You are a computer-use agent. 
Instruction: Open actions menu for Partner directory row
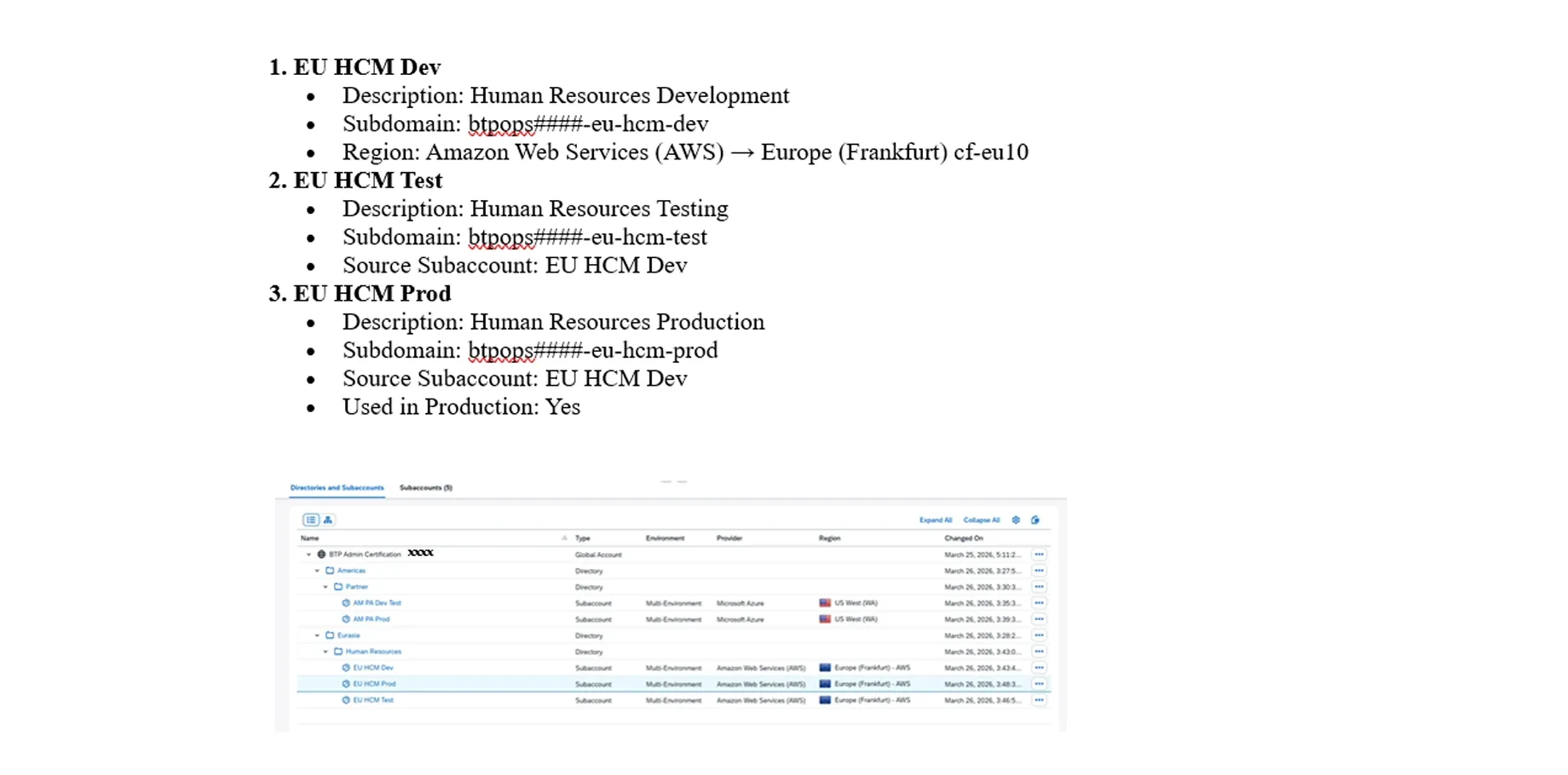click(x=1039, y=587)
